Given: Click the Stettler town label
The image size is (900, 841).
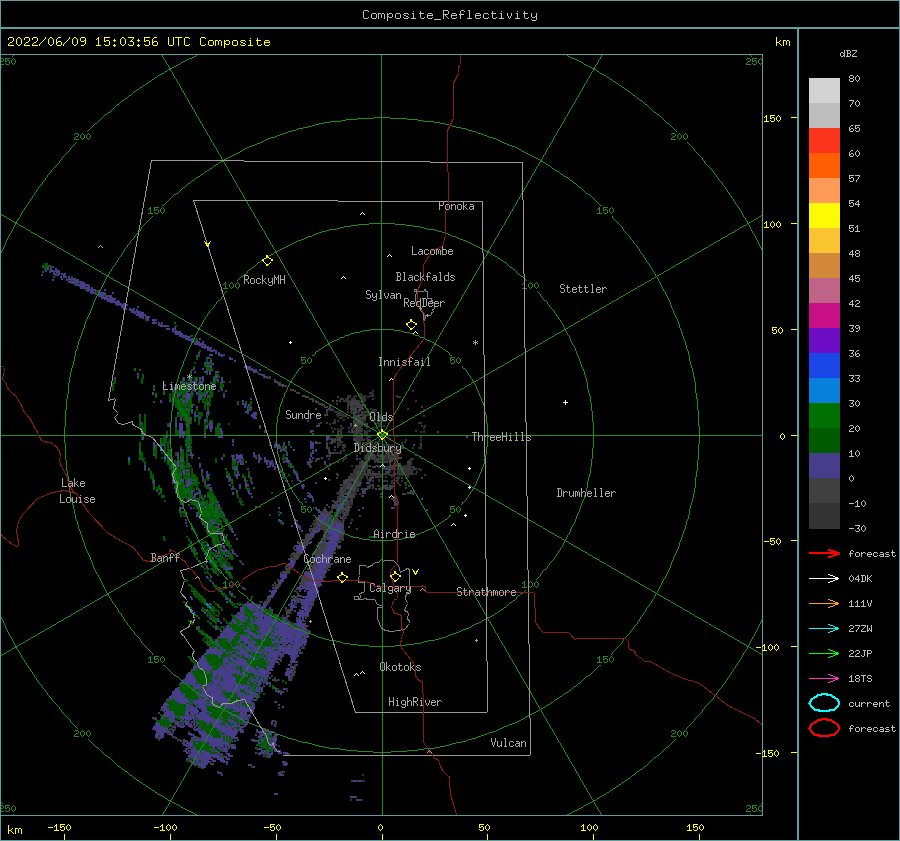Looking at the screenshot, I should coord(583,289).
